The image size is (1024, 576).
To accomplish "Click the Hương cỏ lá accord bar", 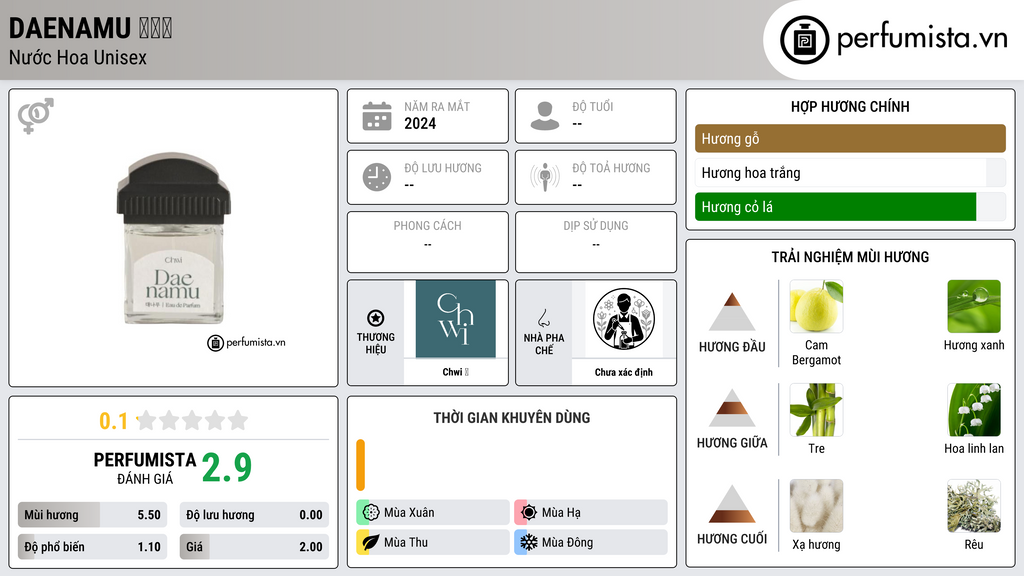I will tap(850, 207).
